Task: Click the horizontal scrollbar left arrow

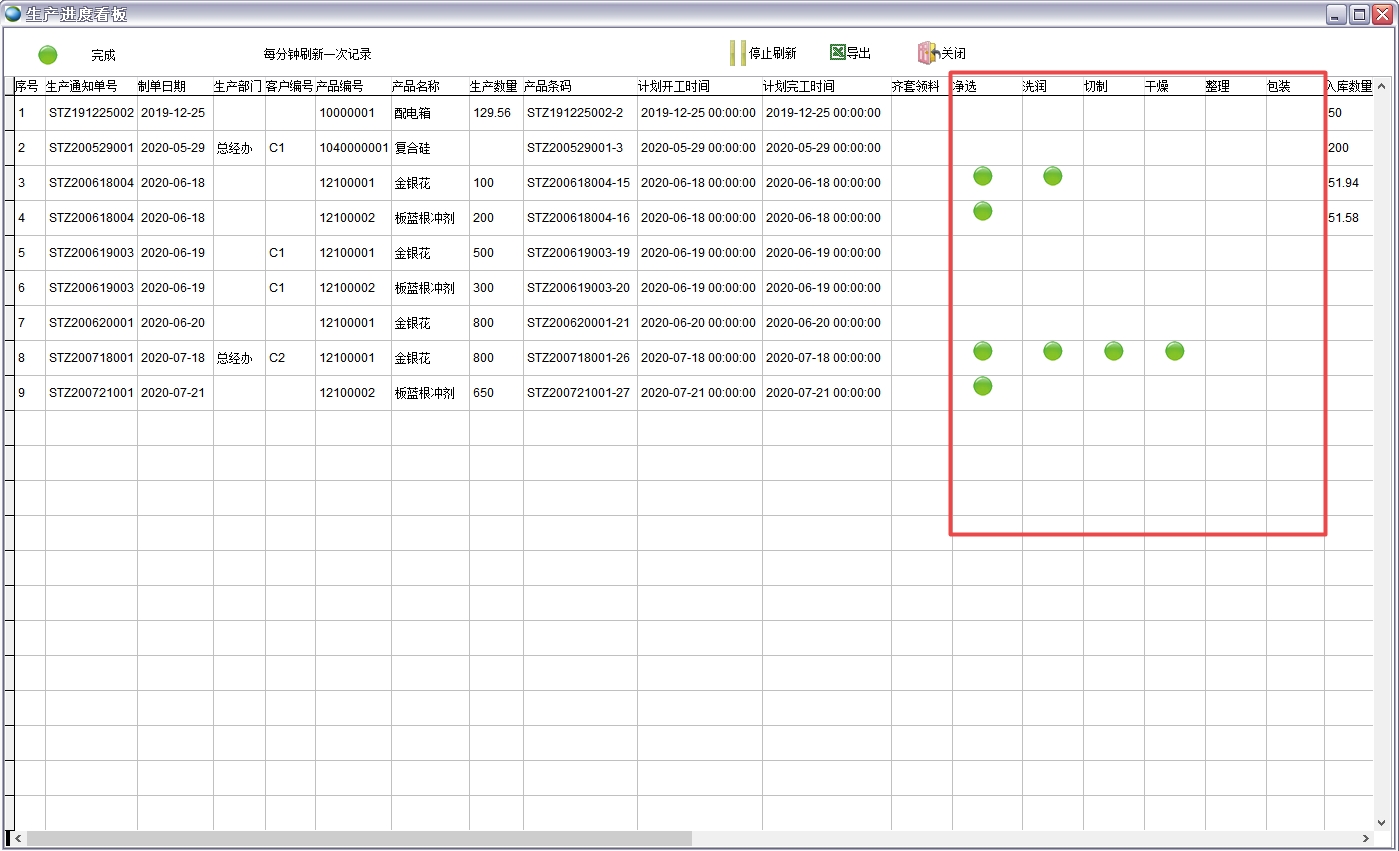Action: 18,838
